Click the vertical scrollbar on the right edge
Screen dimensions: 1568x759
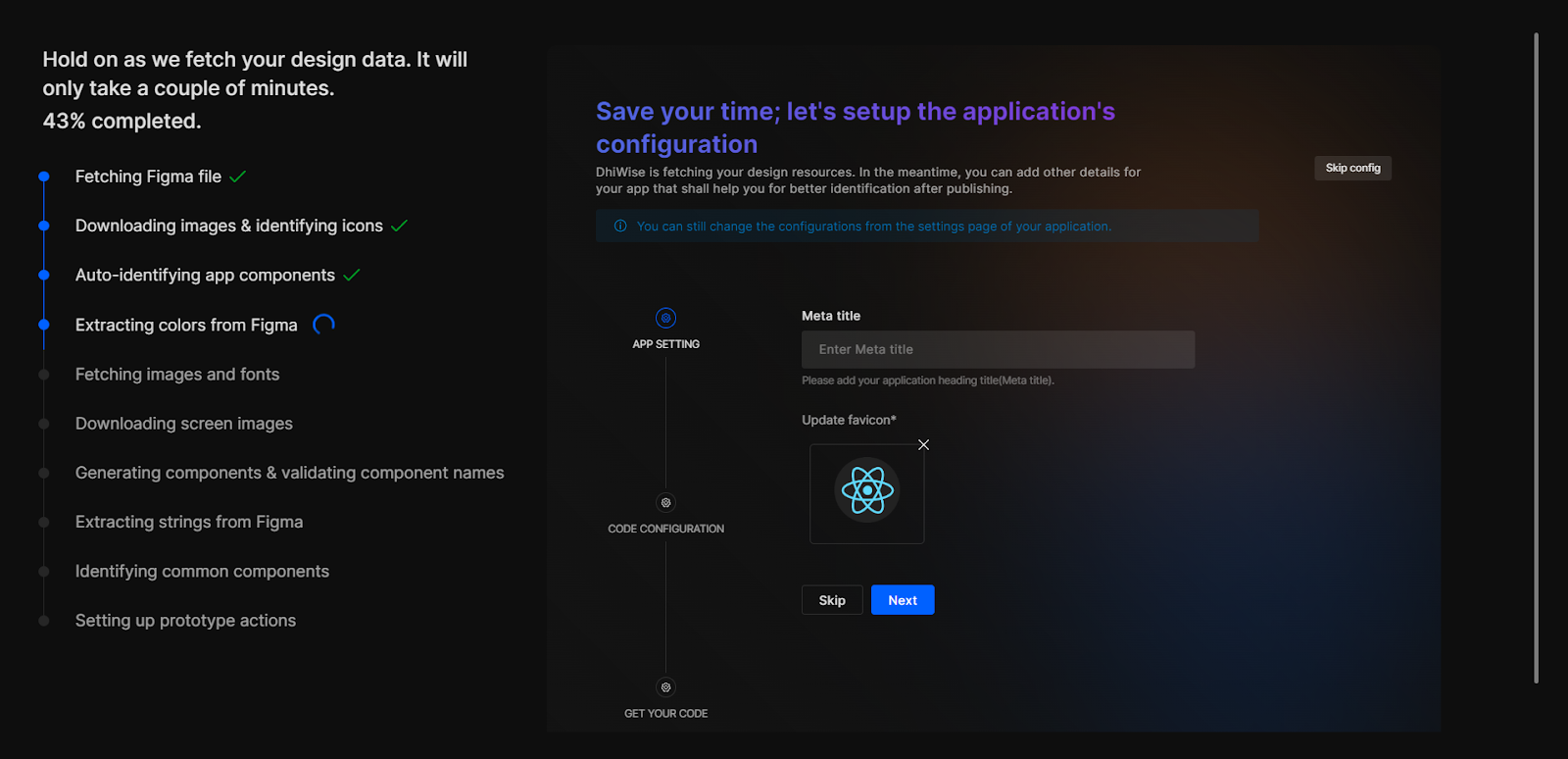click(x=1536, y=358)
